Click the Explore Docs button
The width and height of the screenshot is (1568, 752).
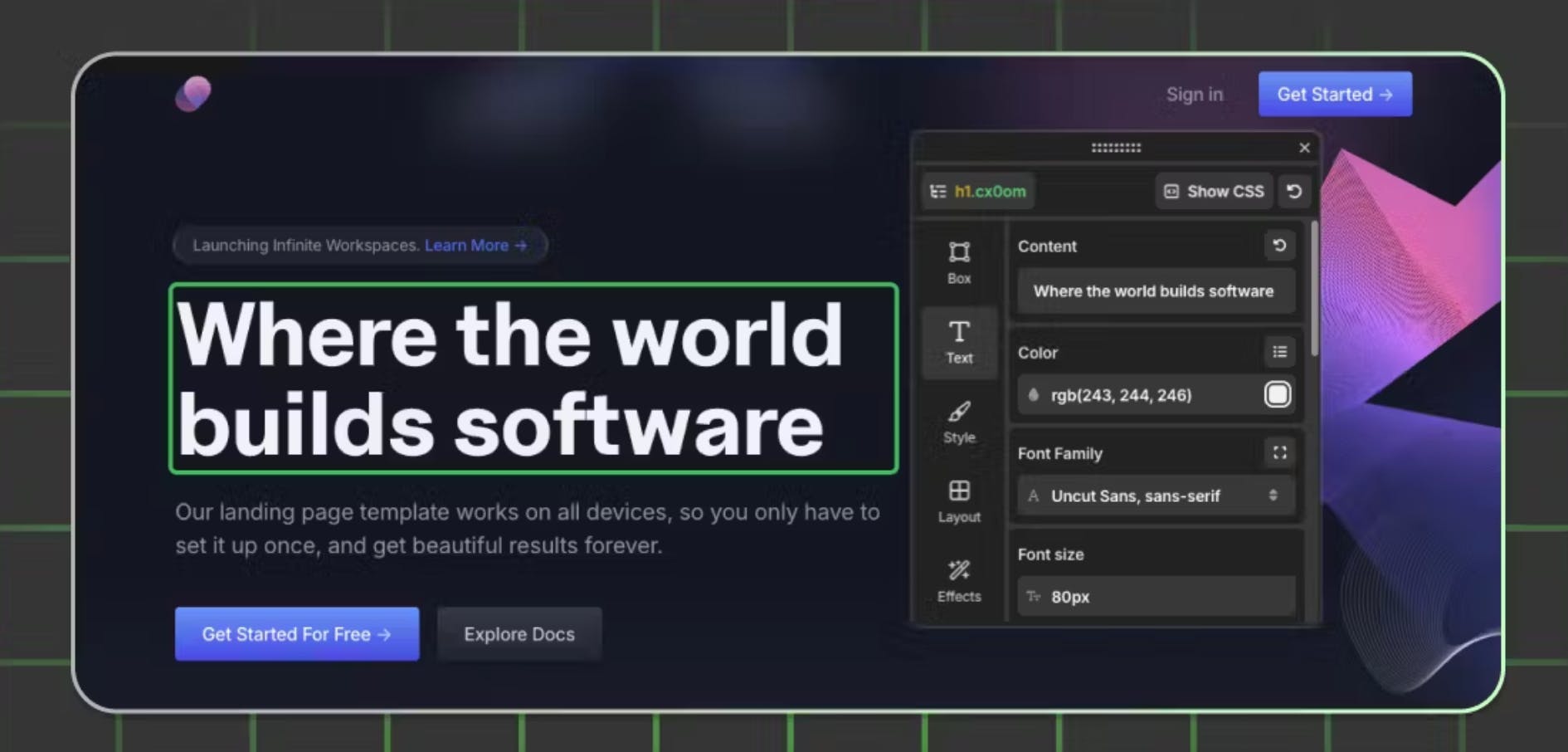coord(519,634)
